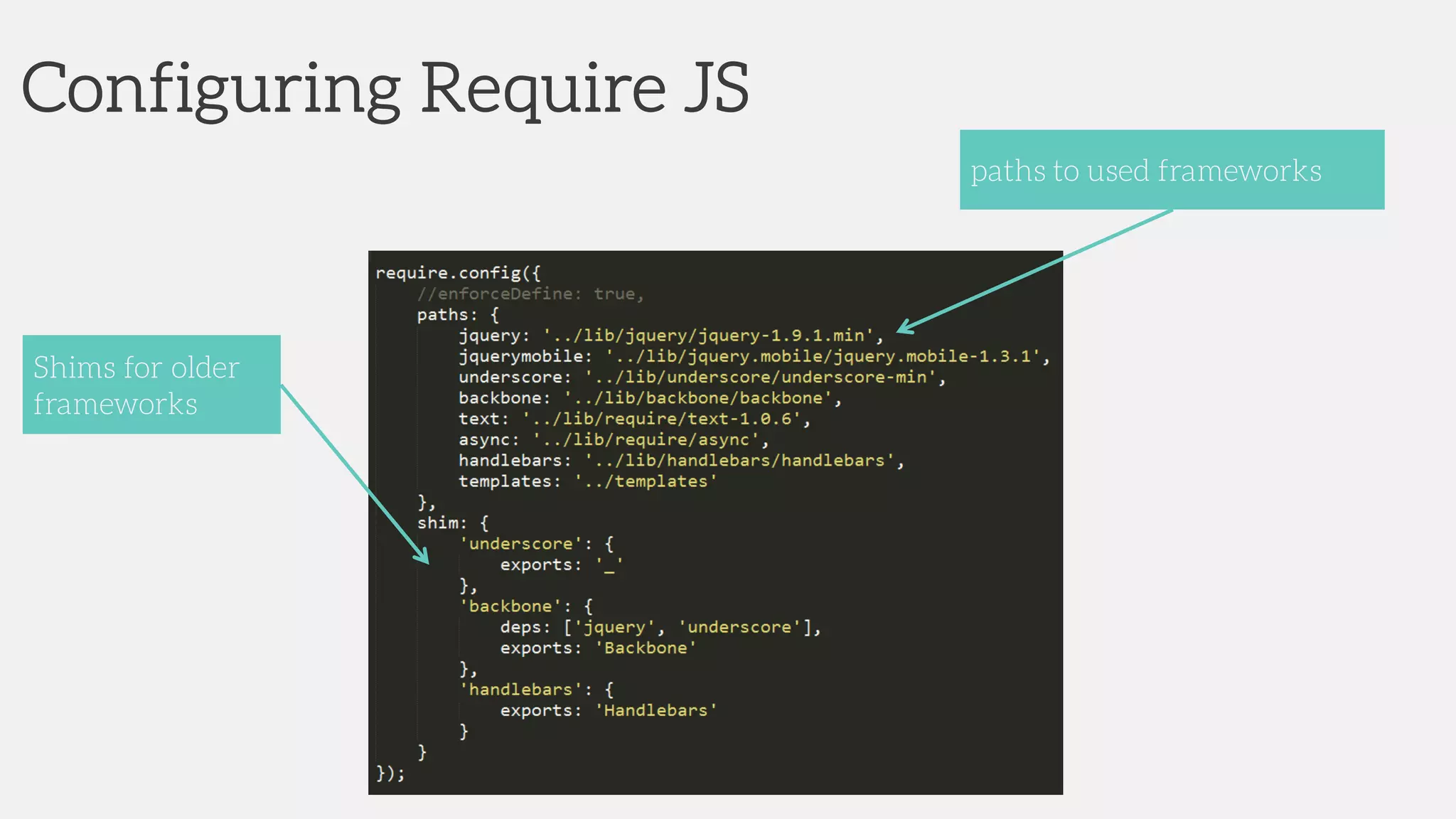This screenshot has height=819, width=1456.
Task: Select the 'paths to used frameworks' callout box
Action: (x=1172, y=169)
